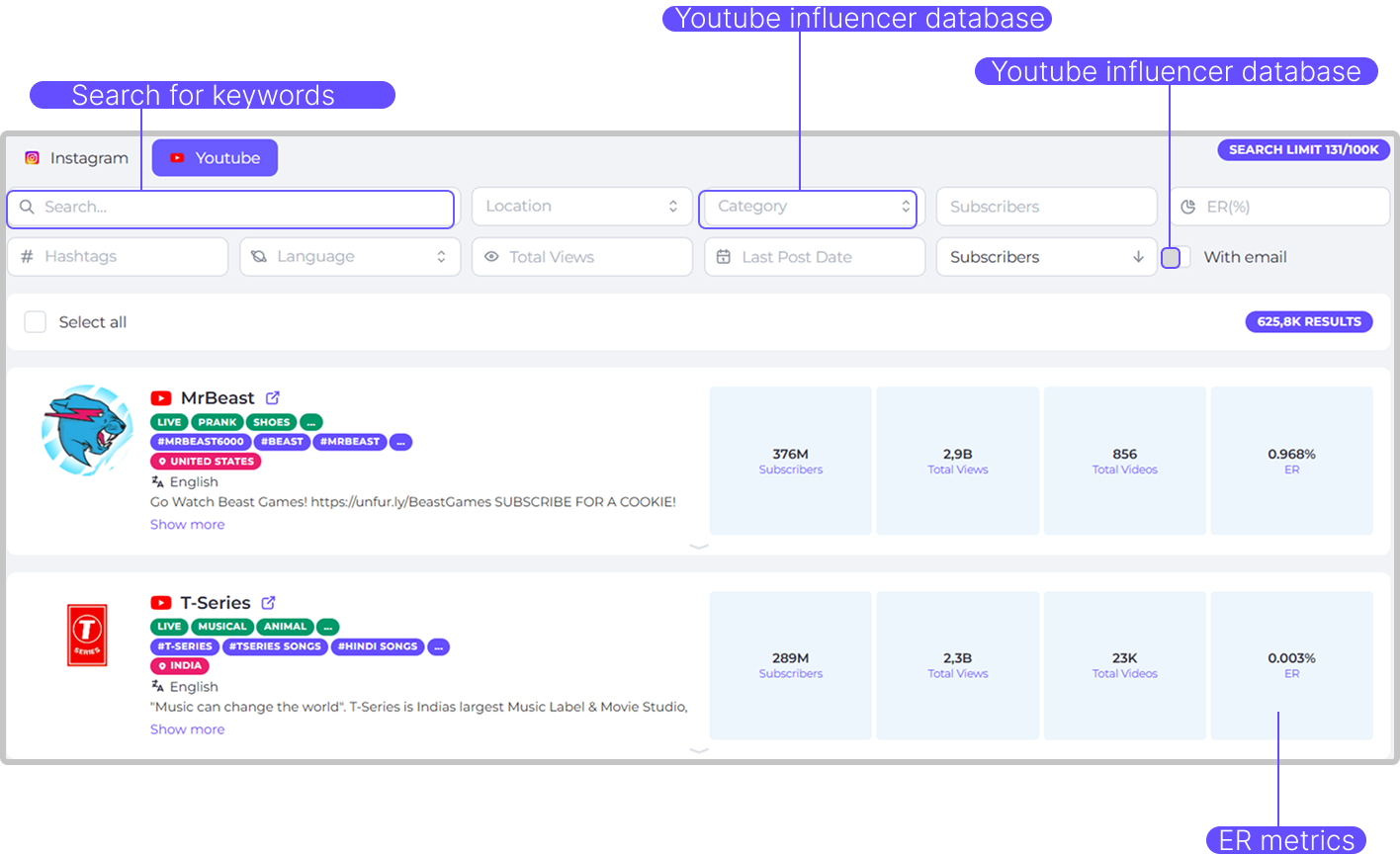Click the 856 Total Videos stat box
Image resolution: width=1400 pixels, height=856 pixels.
[x=1125, y=461]
